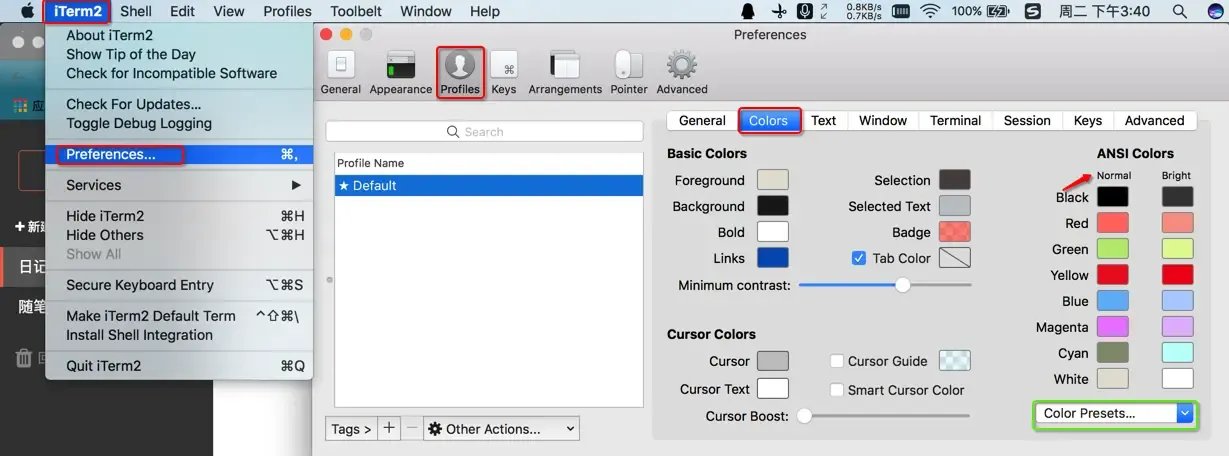The image size is (1229, 456).
Task: Open the General preferences toolbar icon
Action: (341, 73)
